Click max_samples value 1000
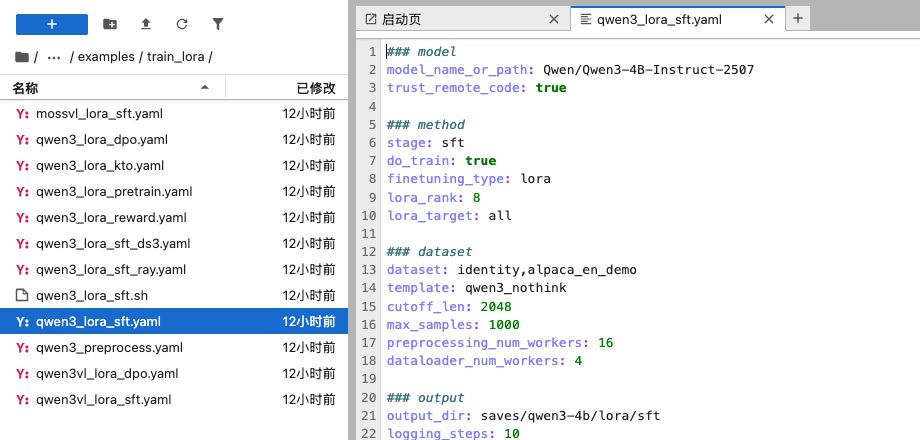This screenshot has height=440, width=920. coord(504,324)
